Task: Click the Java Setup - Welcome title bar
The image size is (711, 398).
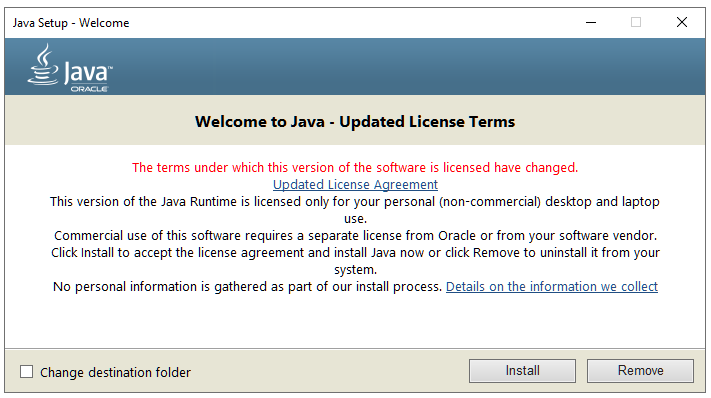Action: pyautogui.click(x=290, y=23)
